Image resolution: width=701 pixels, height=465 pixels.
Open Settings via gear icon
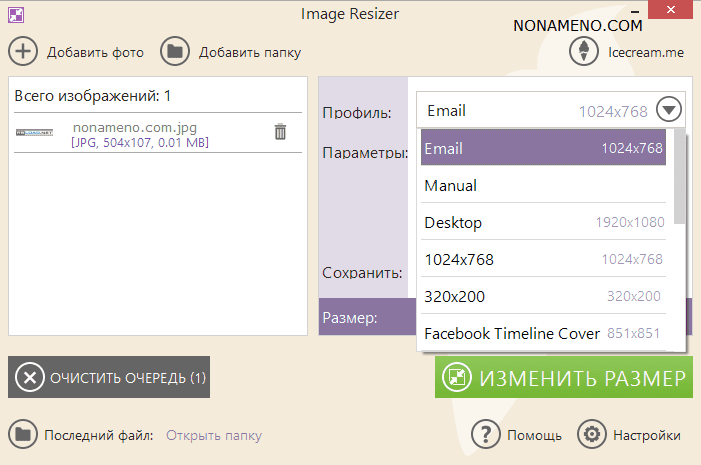[x=592, y=435]
